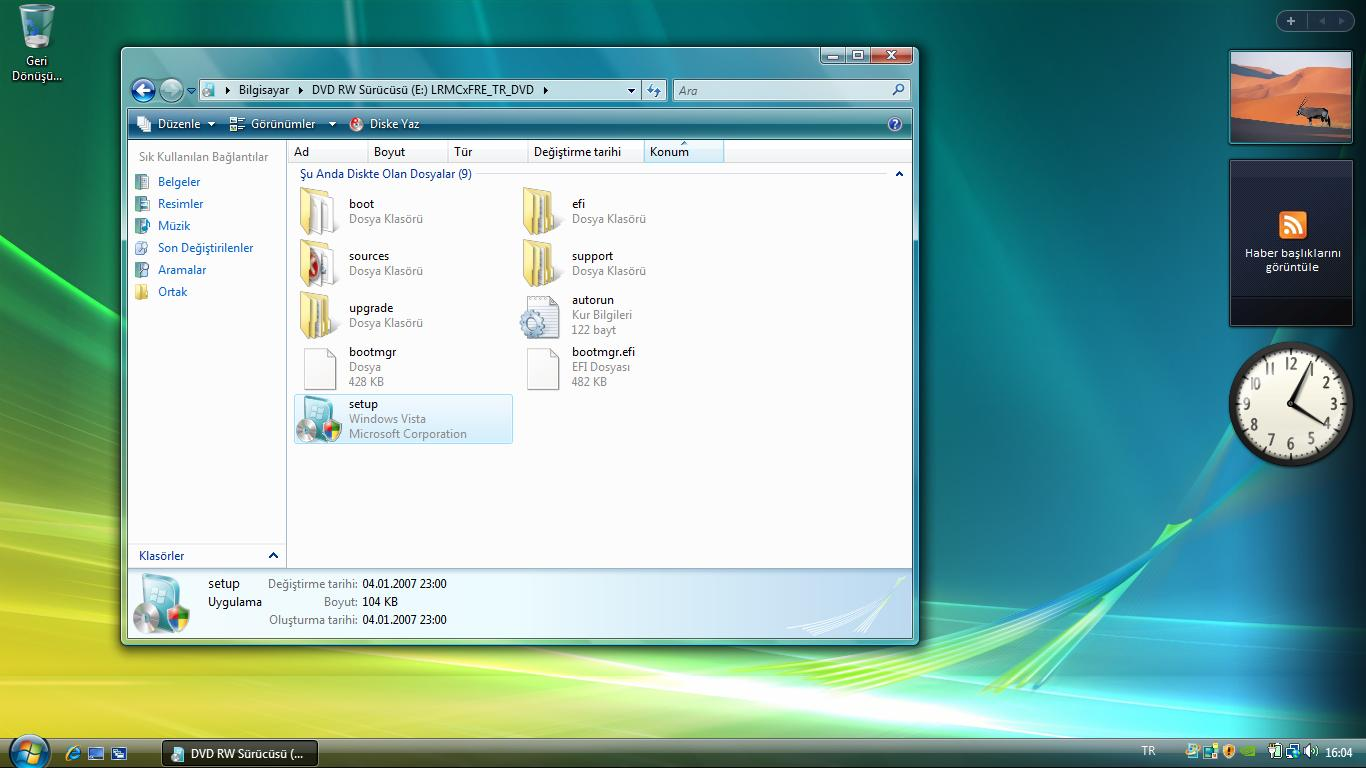Click the refresh button next to address bar
The width and height of the screenshot is (1366, 768).
pos(654,90)
